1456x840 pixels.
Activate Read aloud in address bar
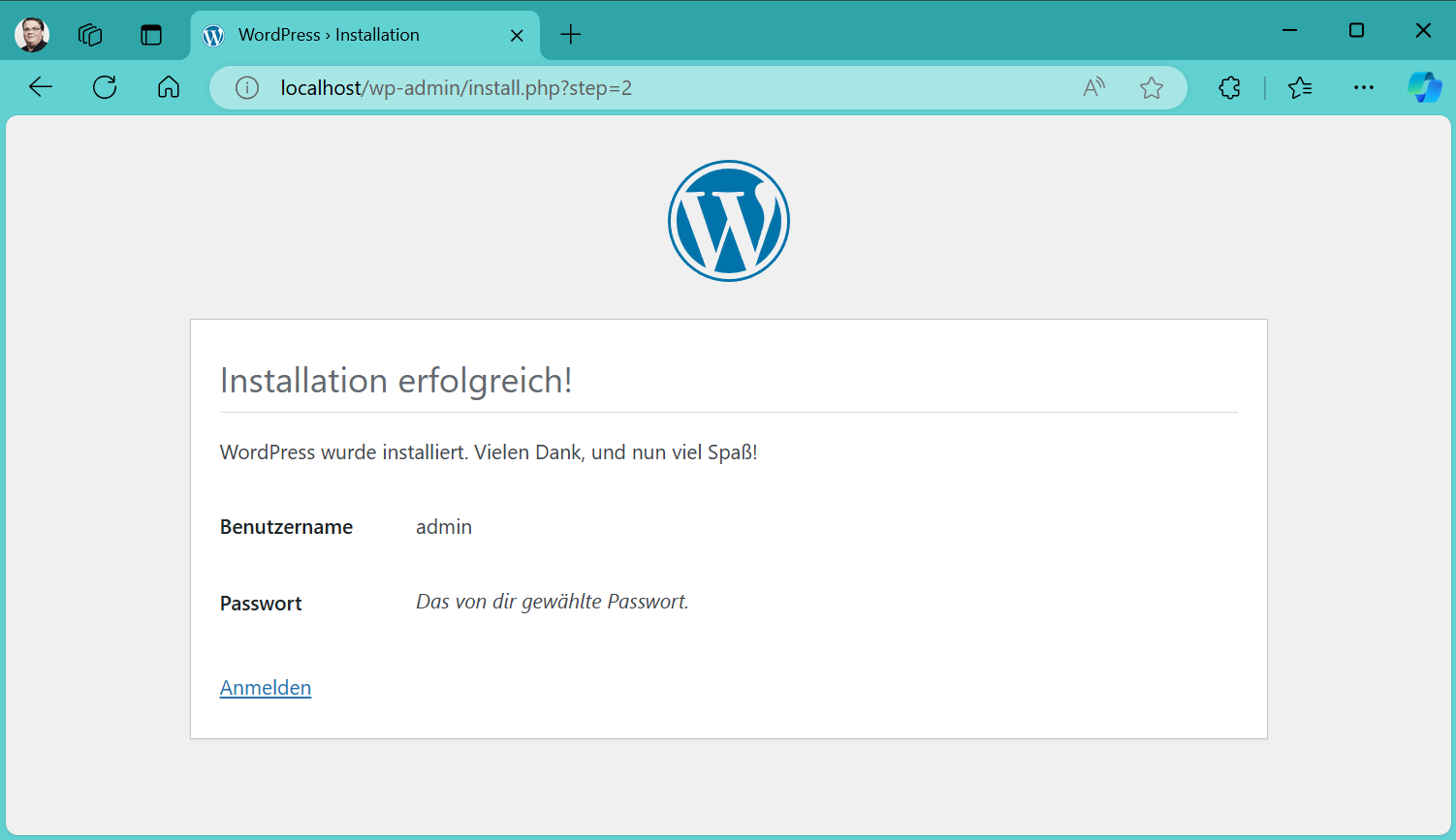(x=1094, y=88)
